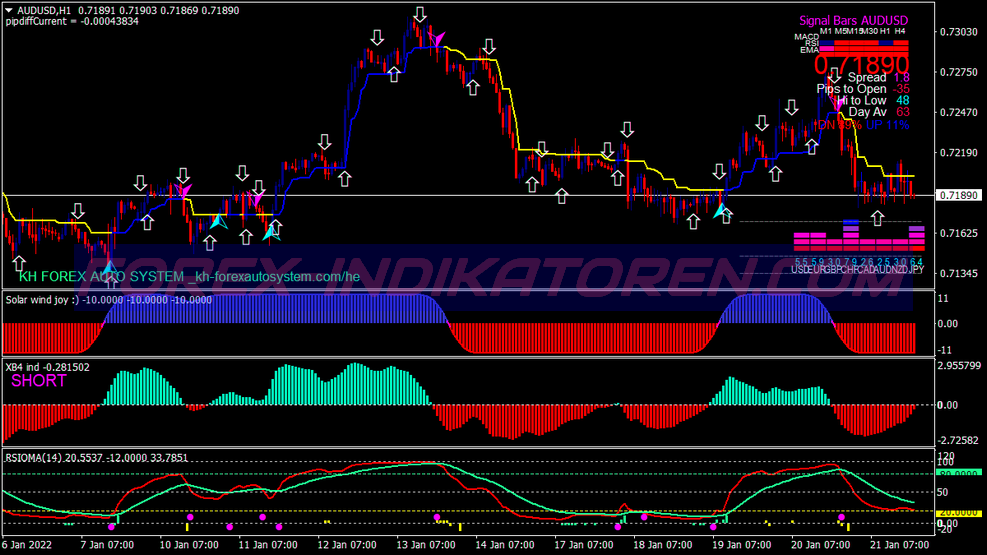Click the AUDUSD,H1 price header text
The image size is (987, 555).
point(128,10)
